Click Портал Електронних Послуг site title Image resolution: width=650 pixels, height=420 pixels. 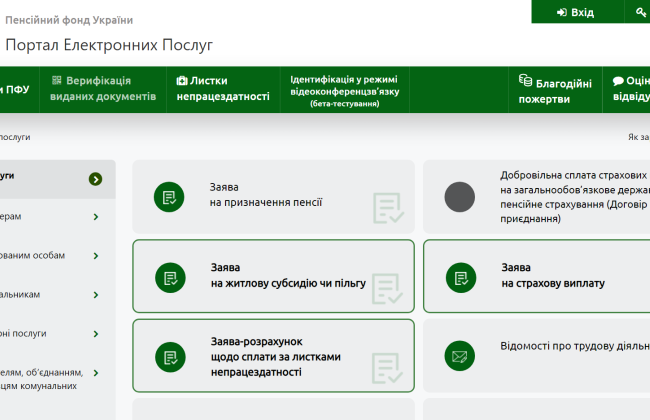tap(109, 45)
